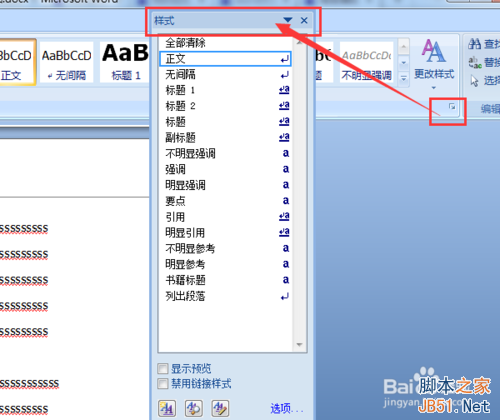Apply the 引用 style from list
Image resolution: width=500 pixels, height=420 pixels.
(x=225, y=217)
